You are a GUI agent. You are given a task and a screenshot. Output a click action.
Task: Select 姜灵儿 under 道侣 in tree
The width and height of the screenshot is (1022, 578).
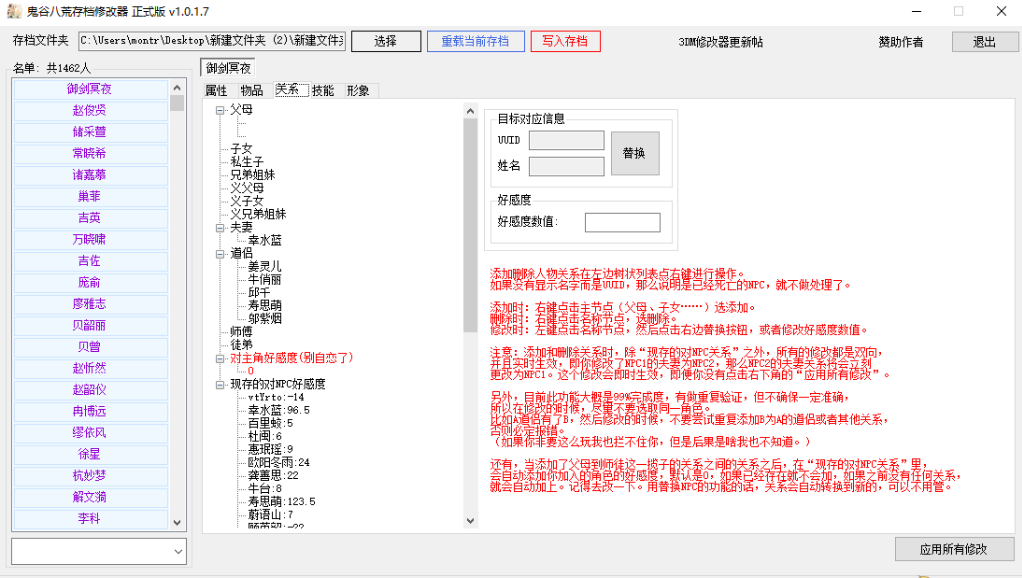tap(264, 266)
